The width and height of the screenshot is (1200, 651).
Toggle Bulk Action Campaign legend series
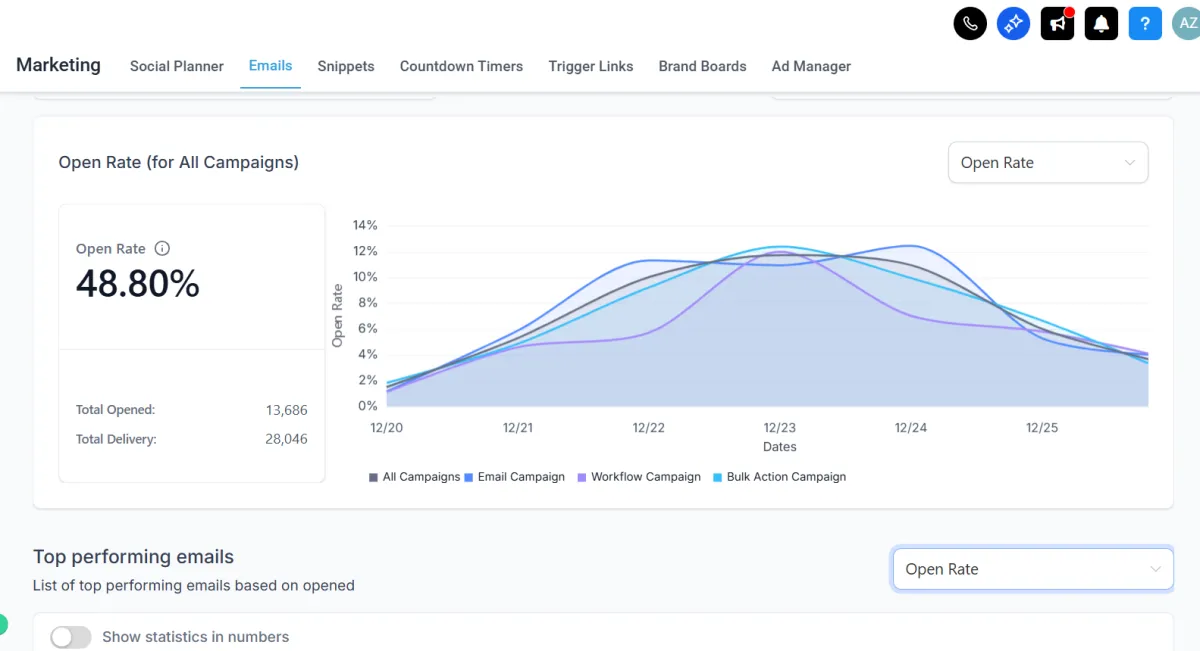point(779,477)
